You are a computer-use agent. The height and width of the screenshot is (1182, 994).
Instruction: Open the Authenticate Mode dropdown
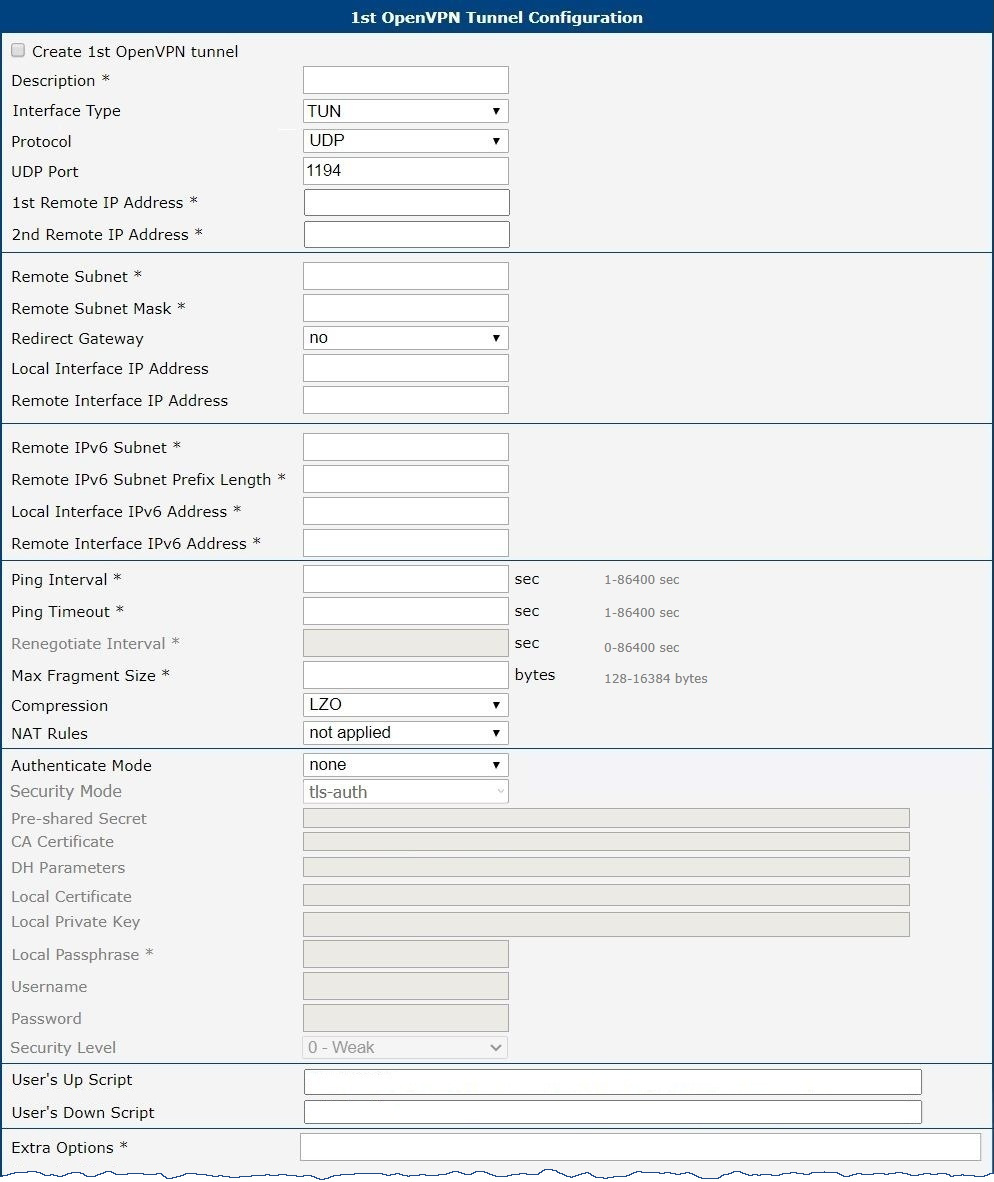click(x=405, y=765)
